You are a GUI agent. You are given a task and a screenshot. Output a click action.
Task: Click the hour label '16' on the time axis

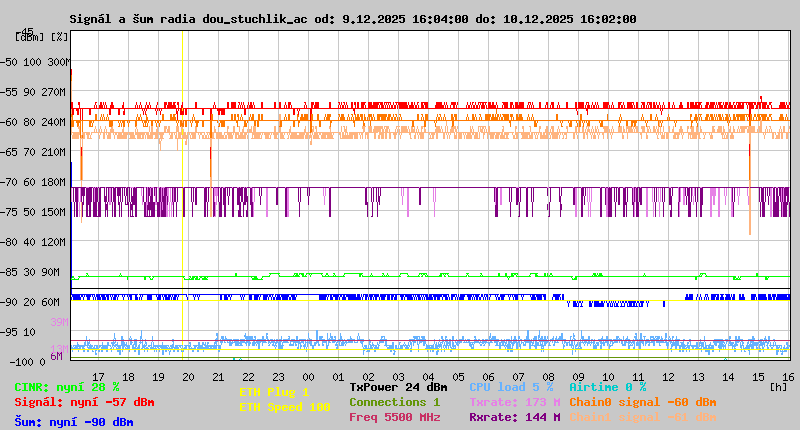point(788,377)
